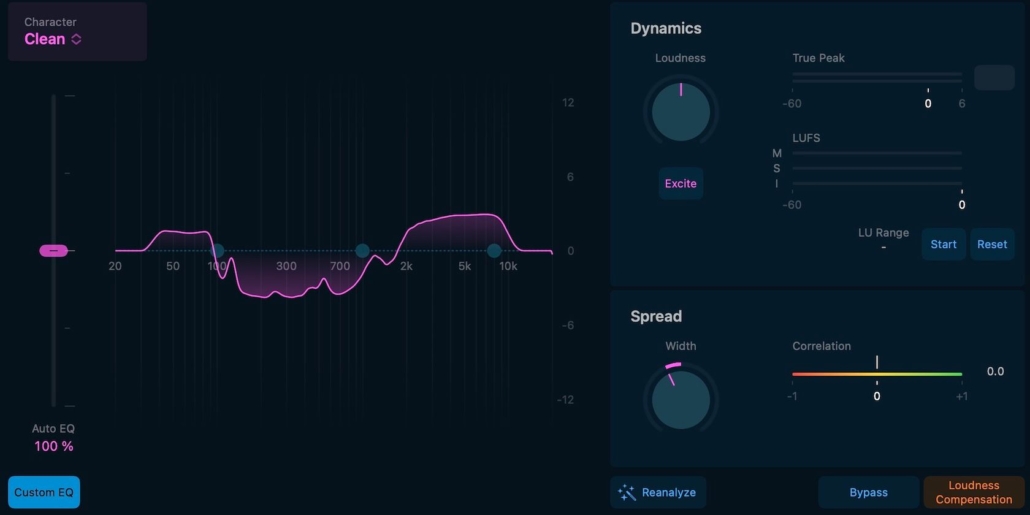Toggle the Bypass button
The image size is (1030, 515).
point(868,492)
